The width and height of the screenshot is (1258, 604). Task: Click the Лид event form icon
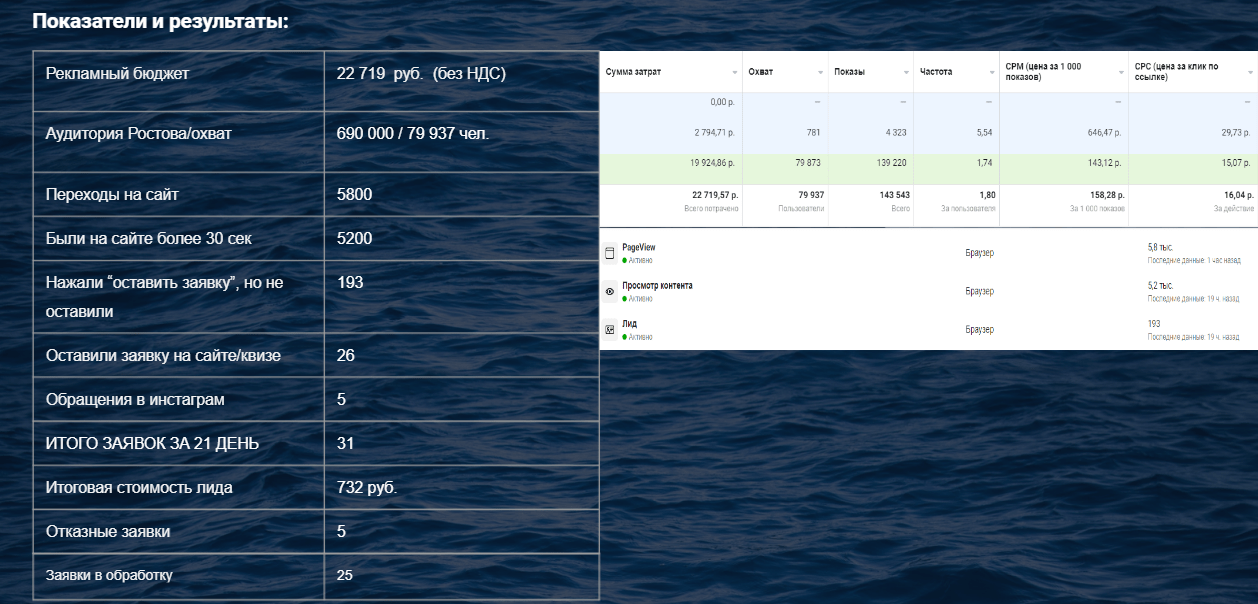point(610,329)
